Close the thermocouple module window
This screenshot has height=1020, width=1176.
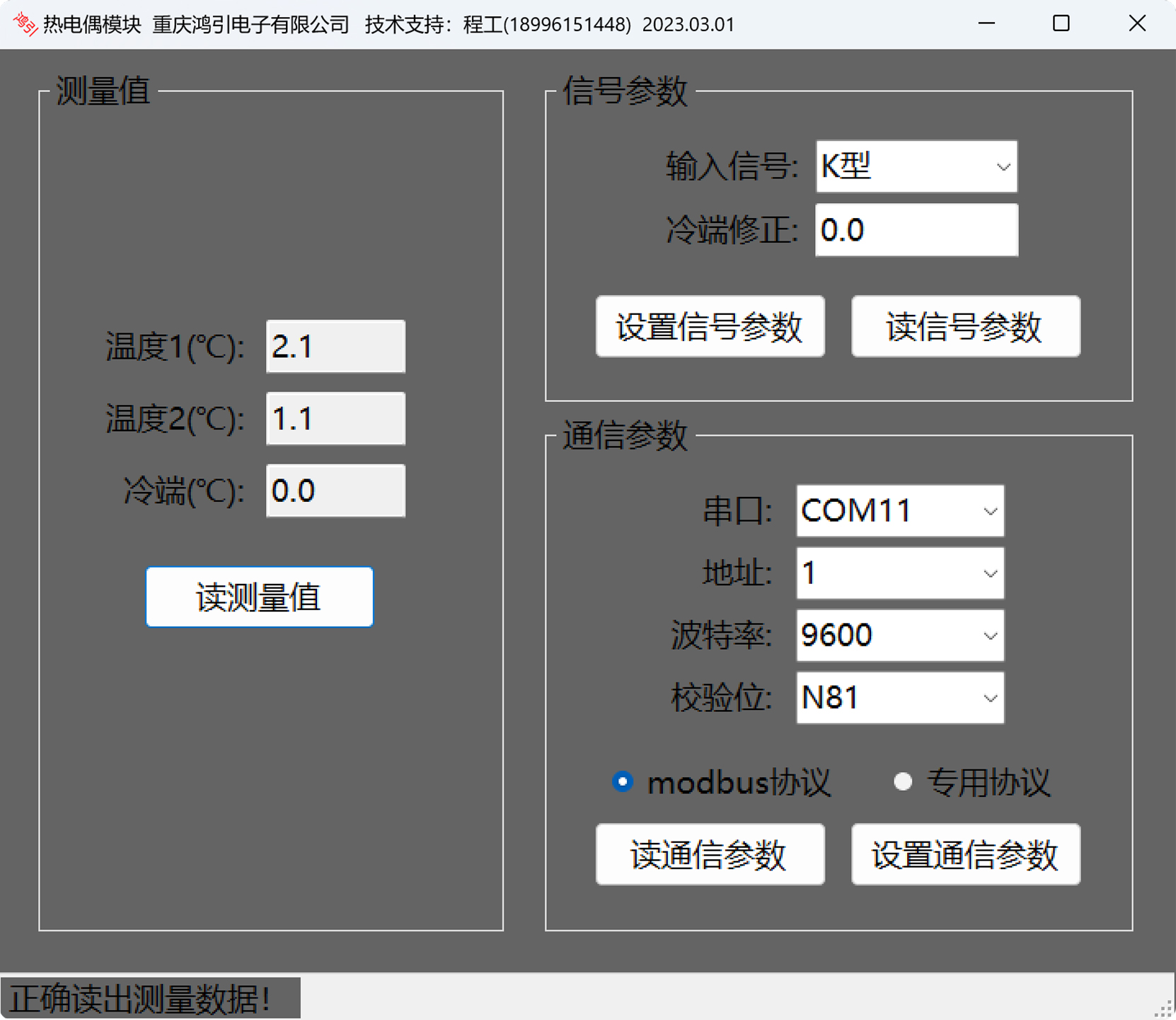(1137, 23)
